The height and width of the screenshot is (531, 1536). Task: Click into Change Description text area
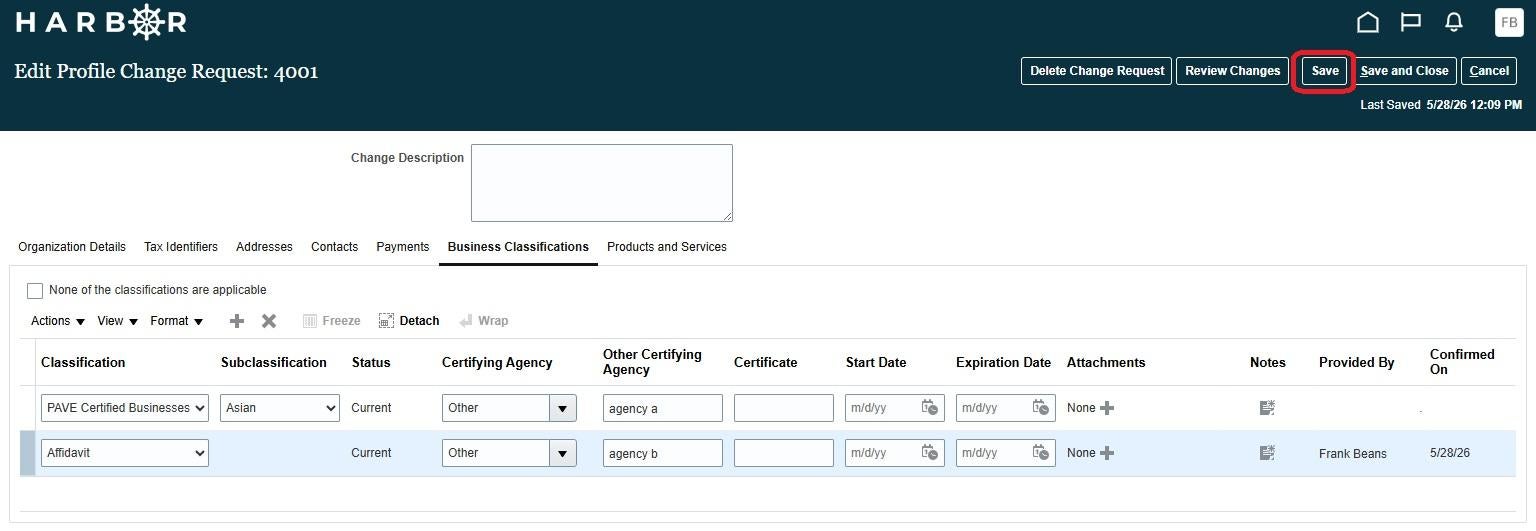(x=602, y=183)
